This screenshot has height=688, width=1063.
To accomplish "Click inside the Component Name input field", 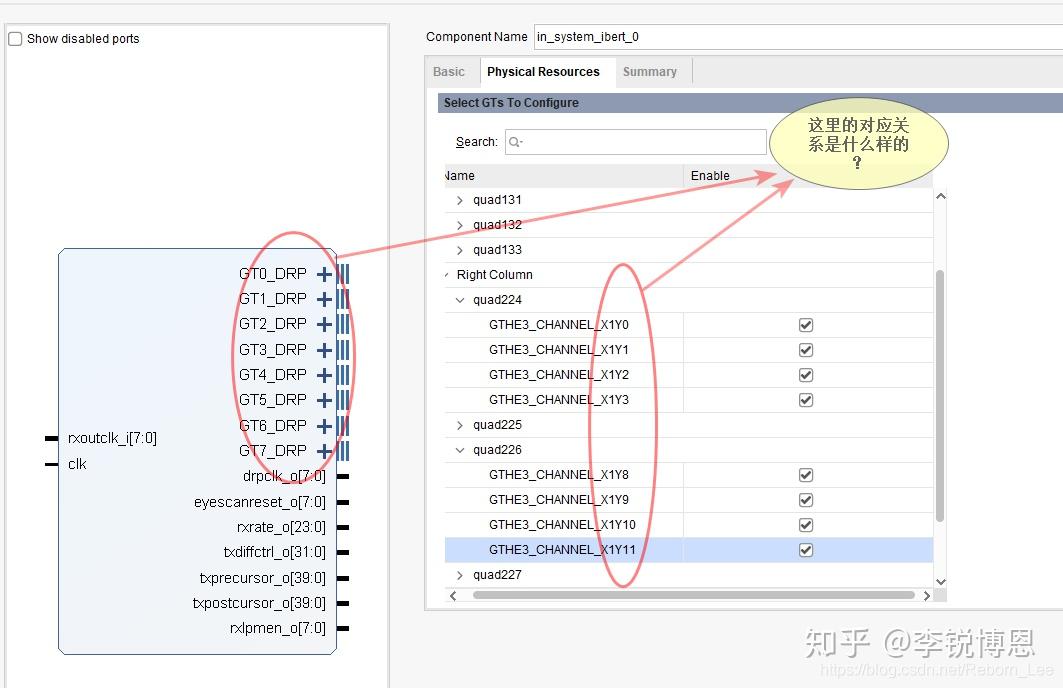I will (x=700, y=37).
